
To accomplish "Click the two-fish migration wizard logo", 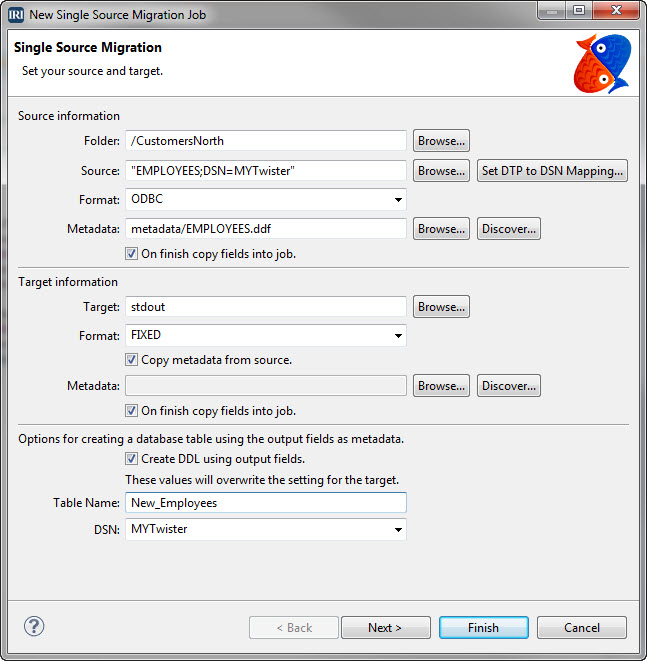I will (x=603, y=63).
